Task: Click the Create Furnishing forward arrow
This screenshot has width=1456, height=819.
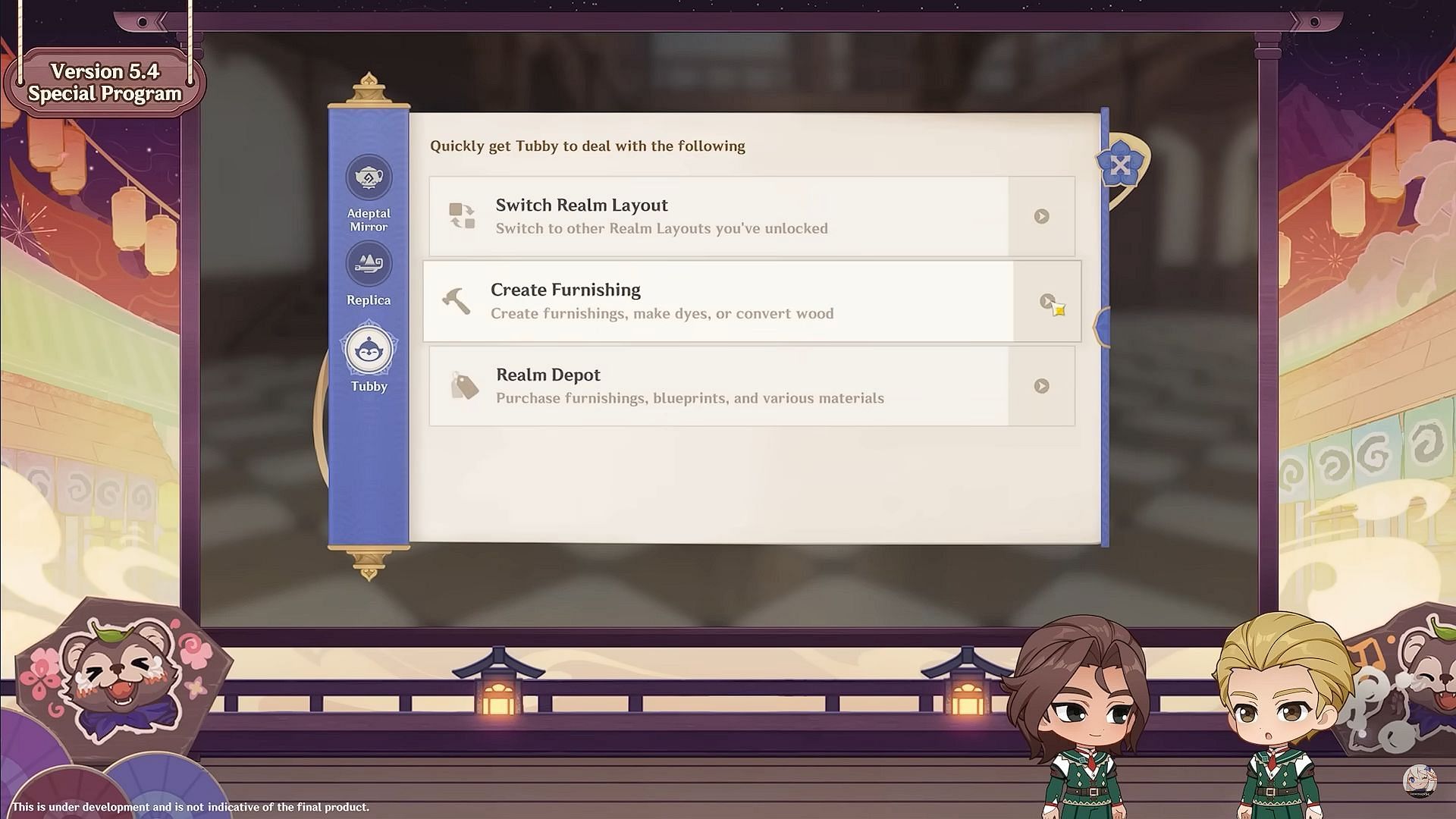Action: [1047, 300]
